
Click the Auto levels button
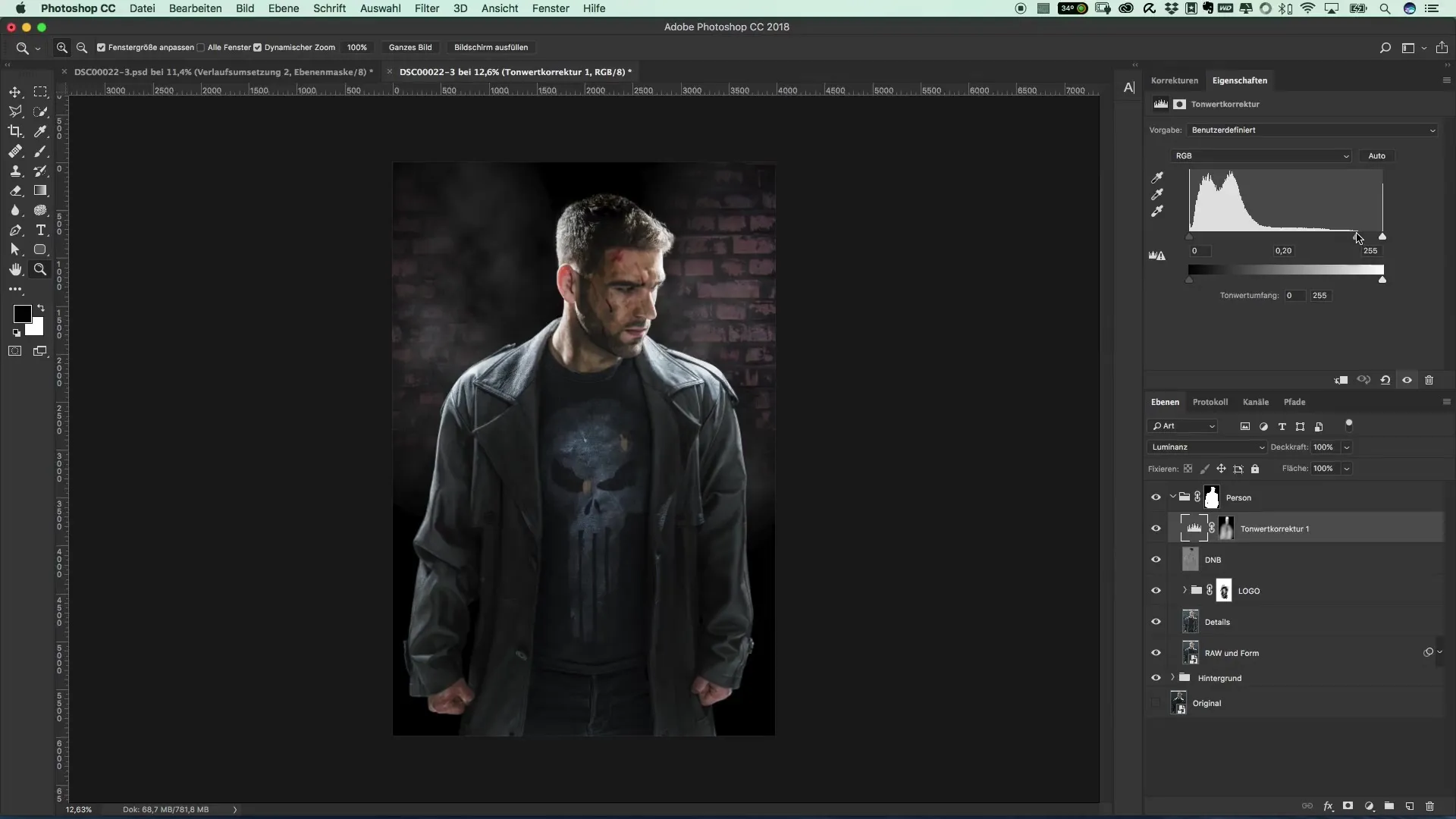pyautogui.click(x=1376, y=156)
